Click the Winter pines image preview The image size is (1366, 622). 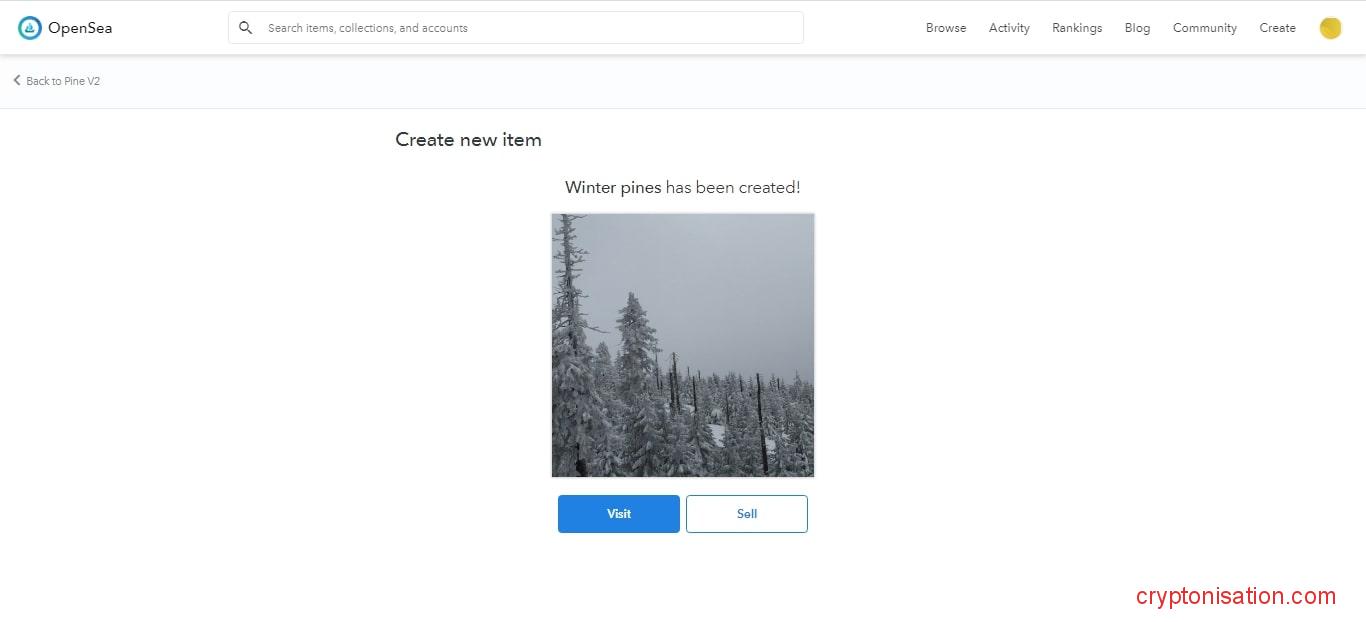pos(683,345)
